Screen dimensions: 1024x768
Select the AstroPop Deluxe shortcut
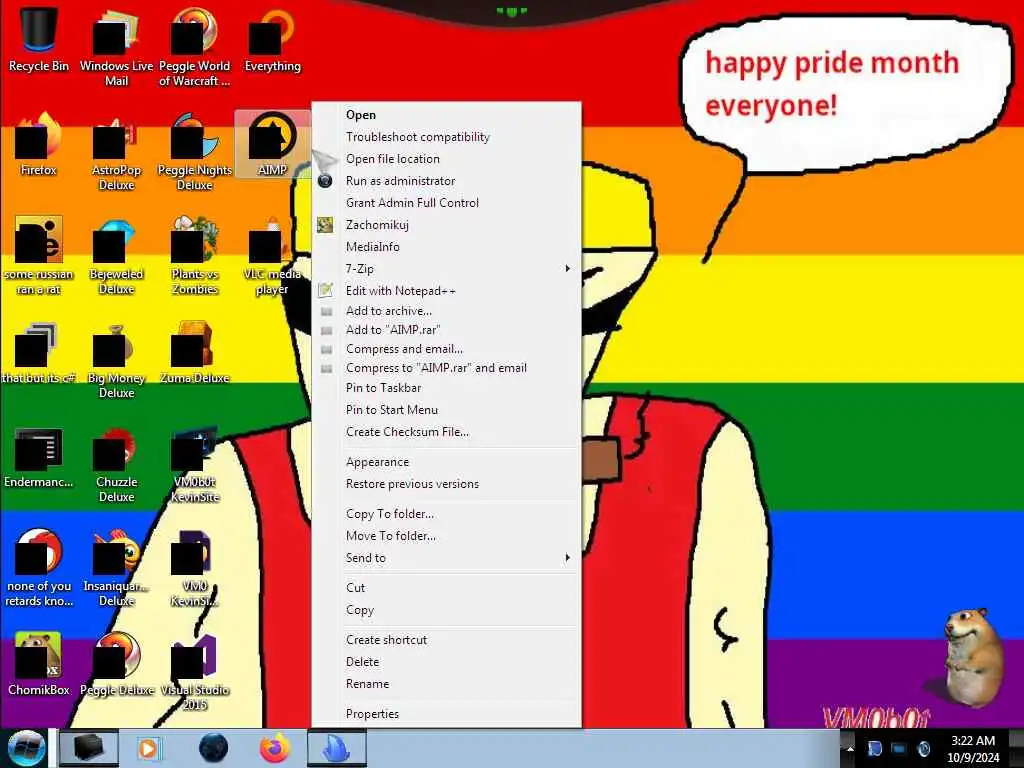[116, 152]
